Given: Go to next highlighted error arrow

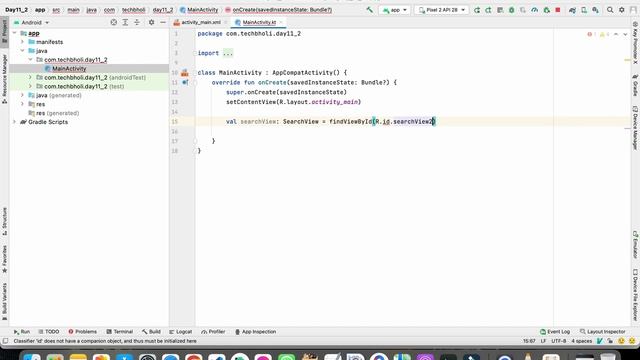Looking at the screenshot, I should pos(625,34).
